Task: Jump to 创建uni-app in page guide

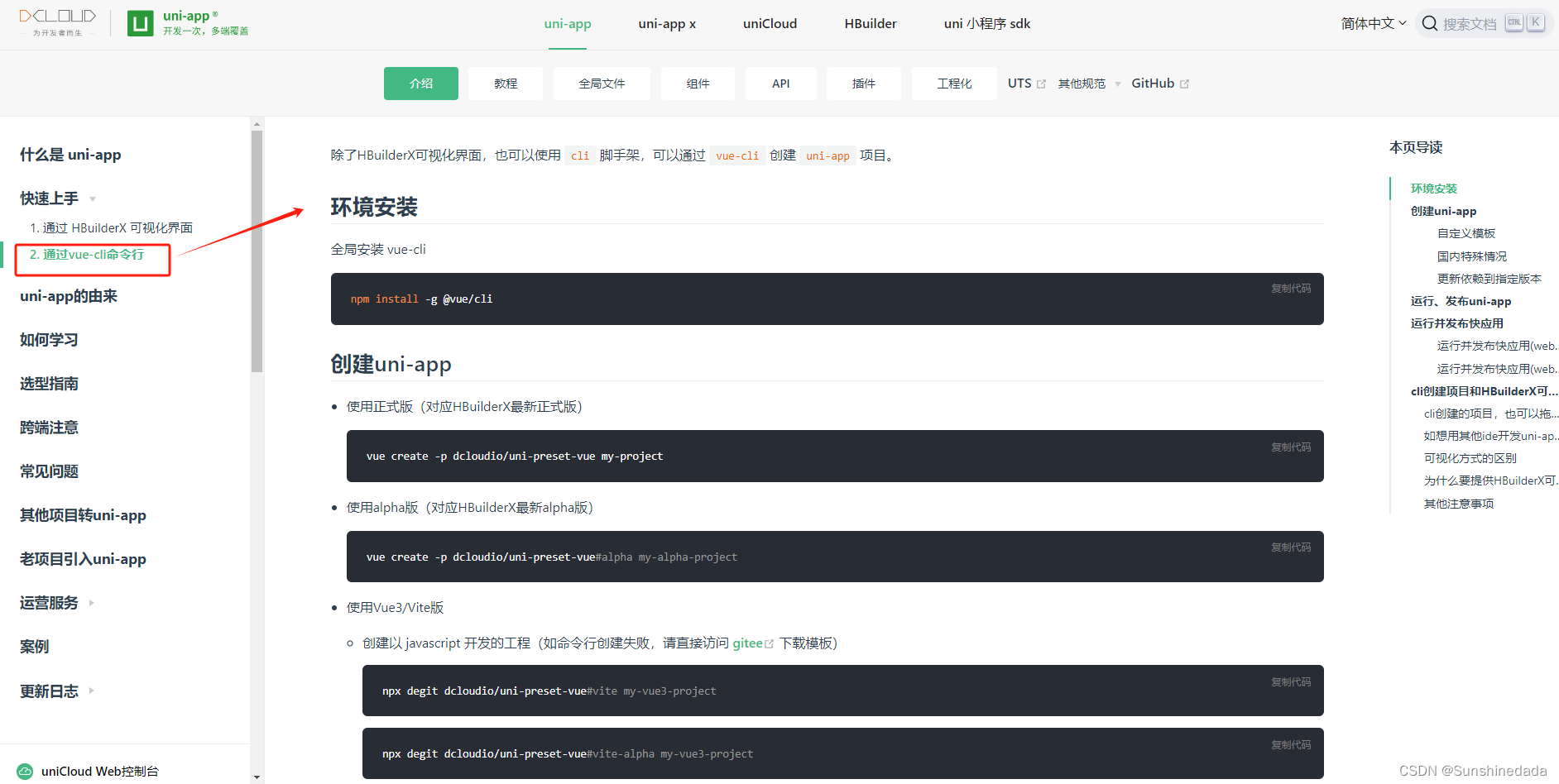Action: click(1443, 211)
